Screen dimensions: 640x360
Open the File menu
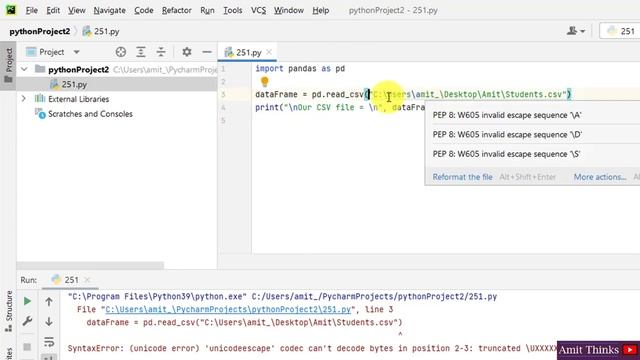pos(31,10)
